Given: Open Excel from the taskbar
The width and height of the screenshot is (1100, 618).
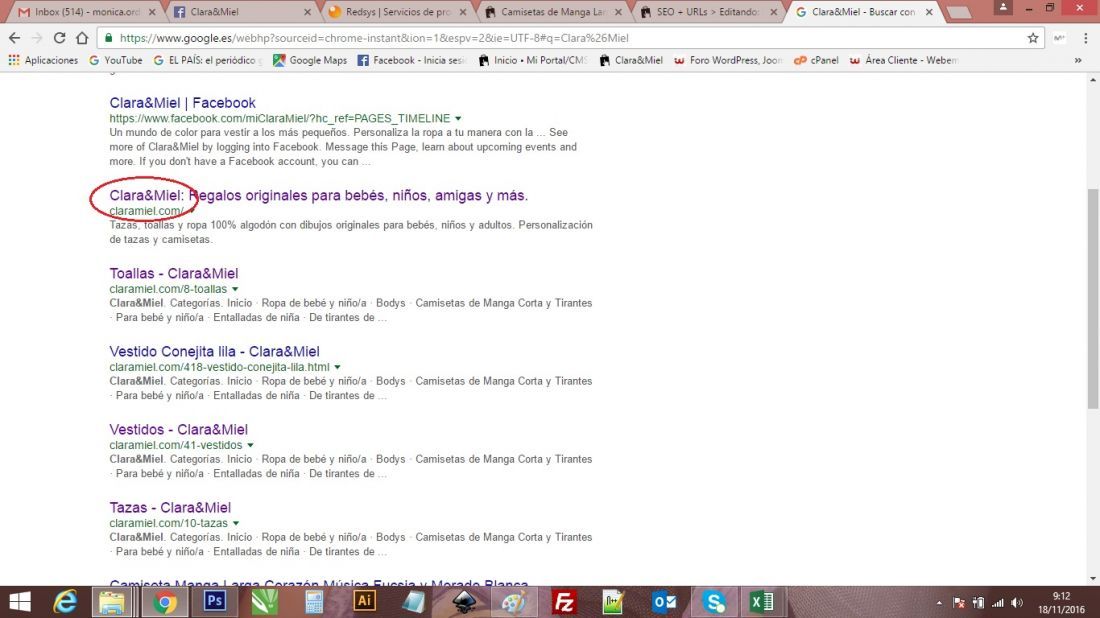Looking at the screenshot, I should (x=763, y=602).
